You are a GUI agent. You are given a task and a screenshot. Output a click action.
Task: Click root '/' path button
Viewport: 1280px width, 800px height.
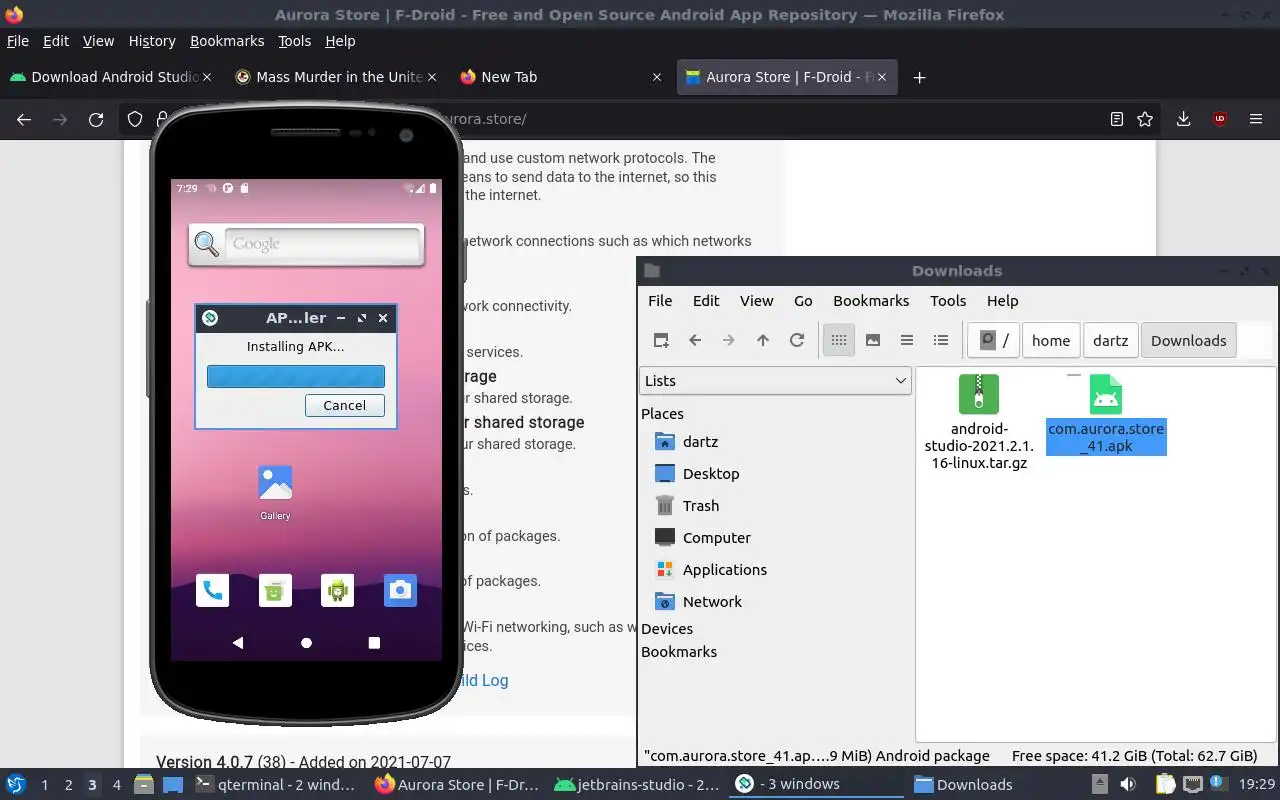point(994,340)
